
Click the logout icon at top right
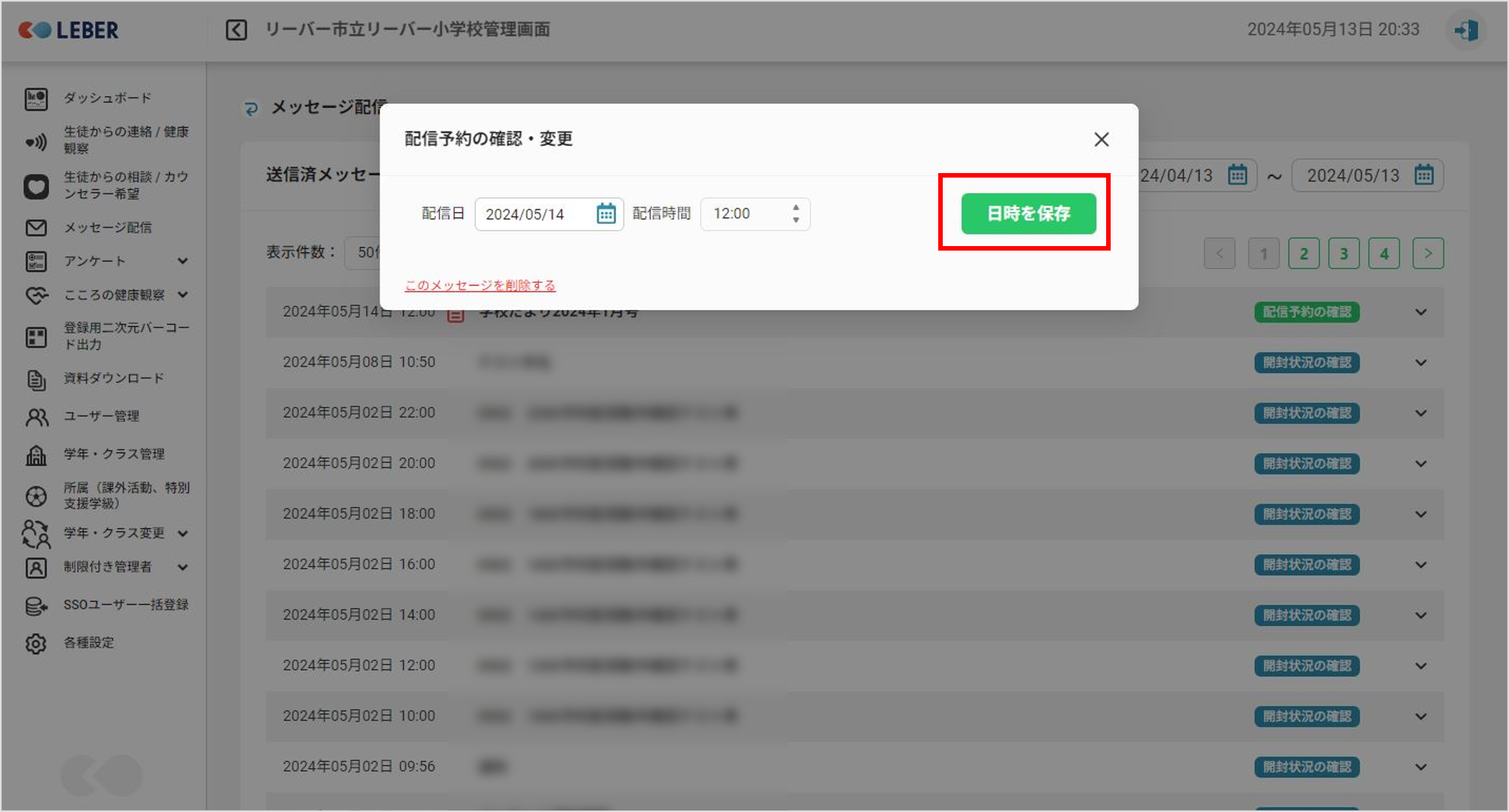click(x=1465, y=30)
